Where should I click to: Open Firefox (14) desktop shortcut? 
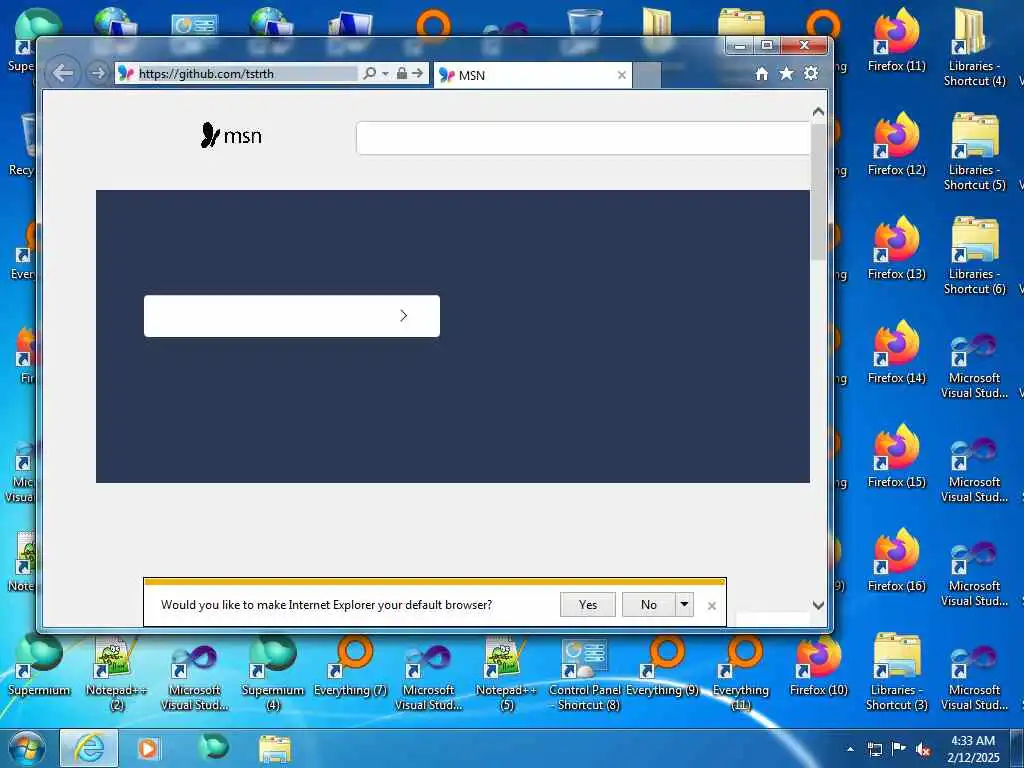point(897,353)
